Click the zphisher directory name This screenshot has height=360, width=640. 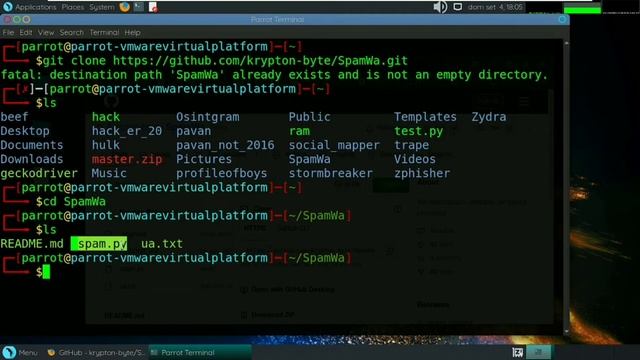(x=422, y=173)
